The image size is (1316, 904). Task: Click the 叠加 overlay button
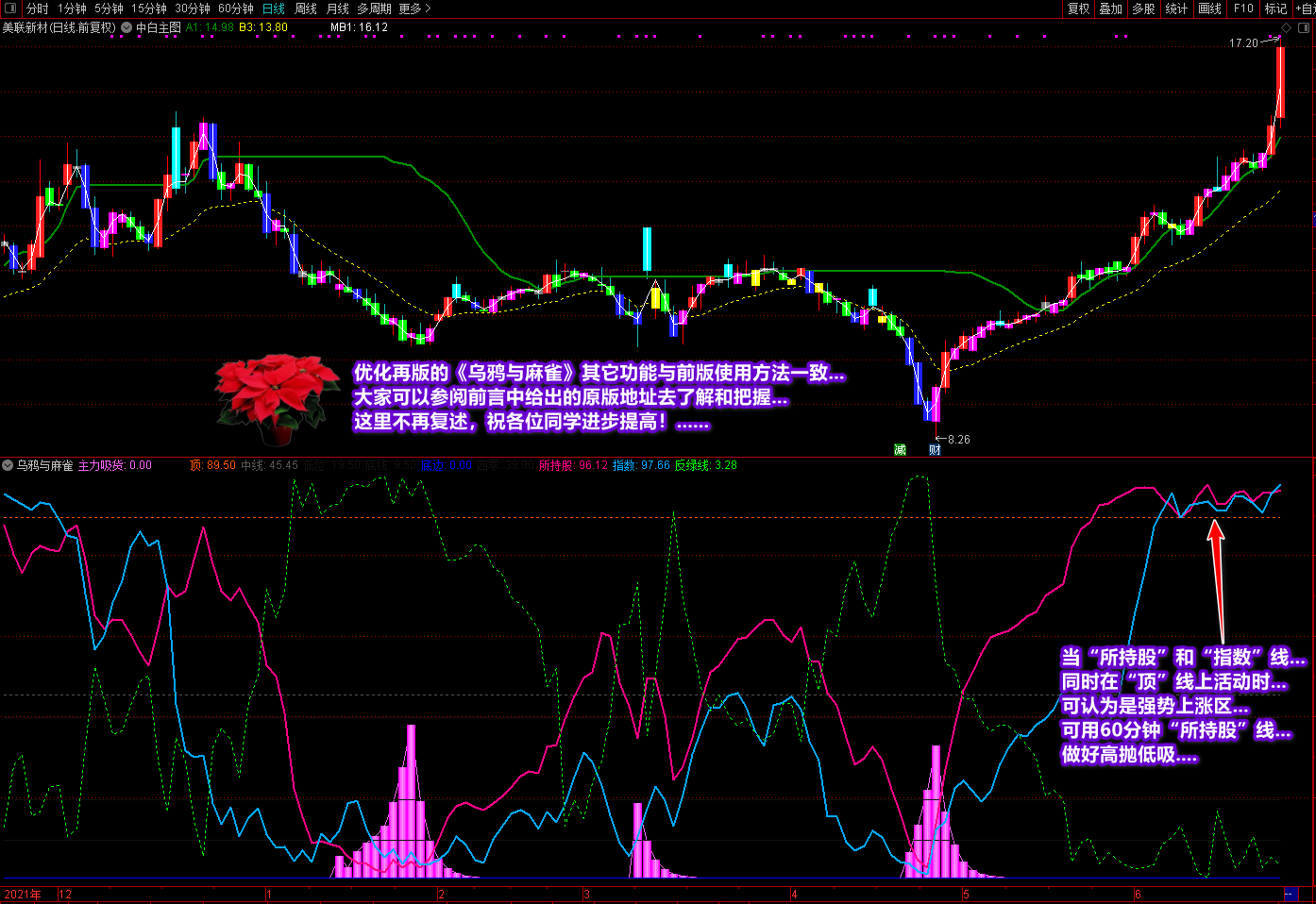1110,8
